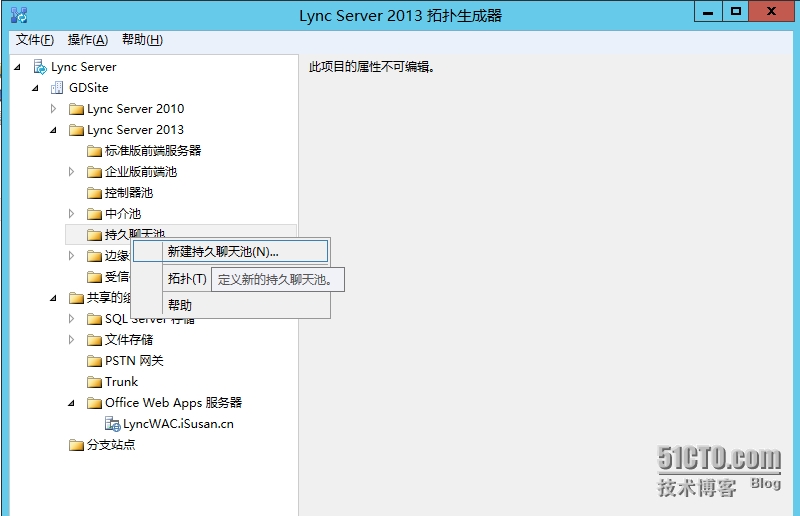Screen dimensions: 800x516
Task: Expand the Lync Server 2010 node
Action: [53, 109]
